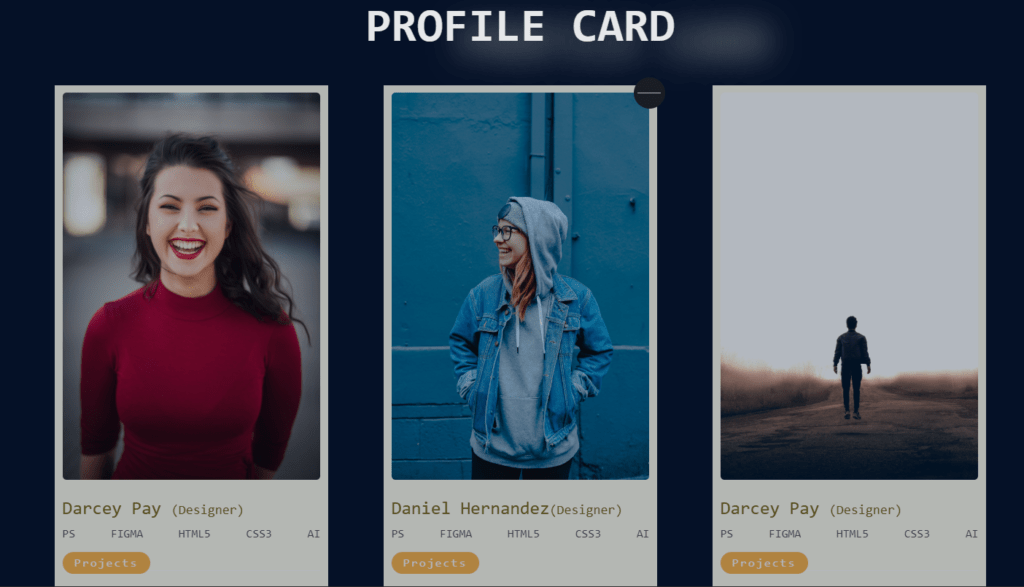Select the woman in red photo
Screen dimensions: 1024x587
pos(191,286)
